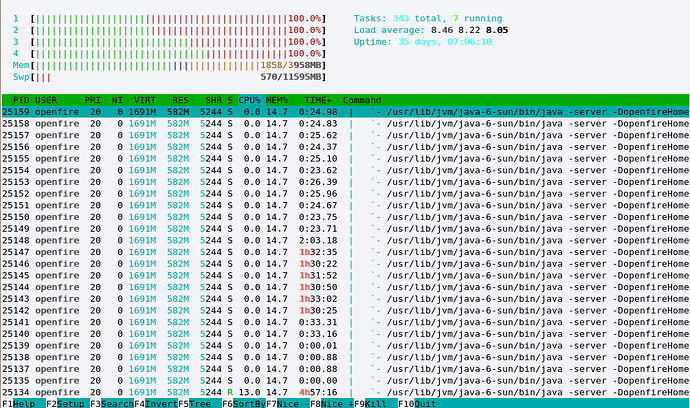The image size is (690, 408).
Task: Select process row with PID 25158
Action: tap(345, 124)
